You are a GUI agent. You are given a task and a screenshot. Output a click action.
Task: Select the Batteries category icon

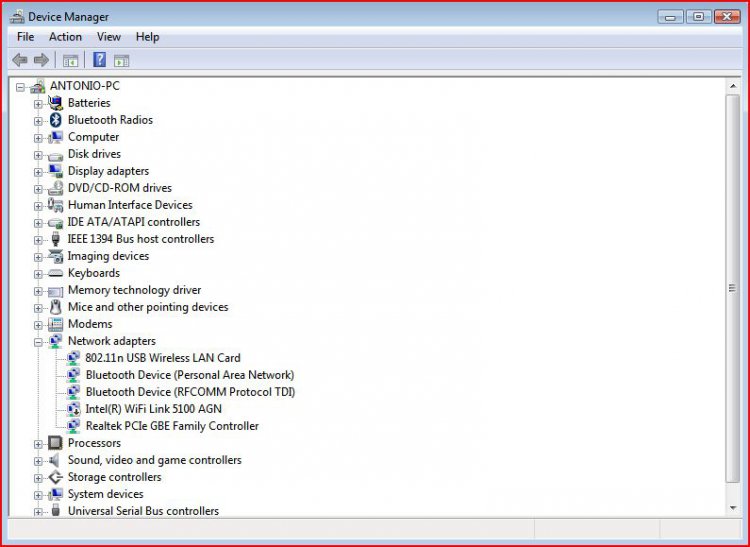[55, 103]
